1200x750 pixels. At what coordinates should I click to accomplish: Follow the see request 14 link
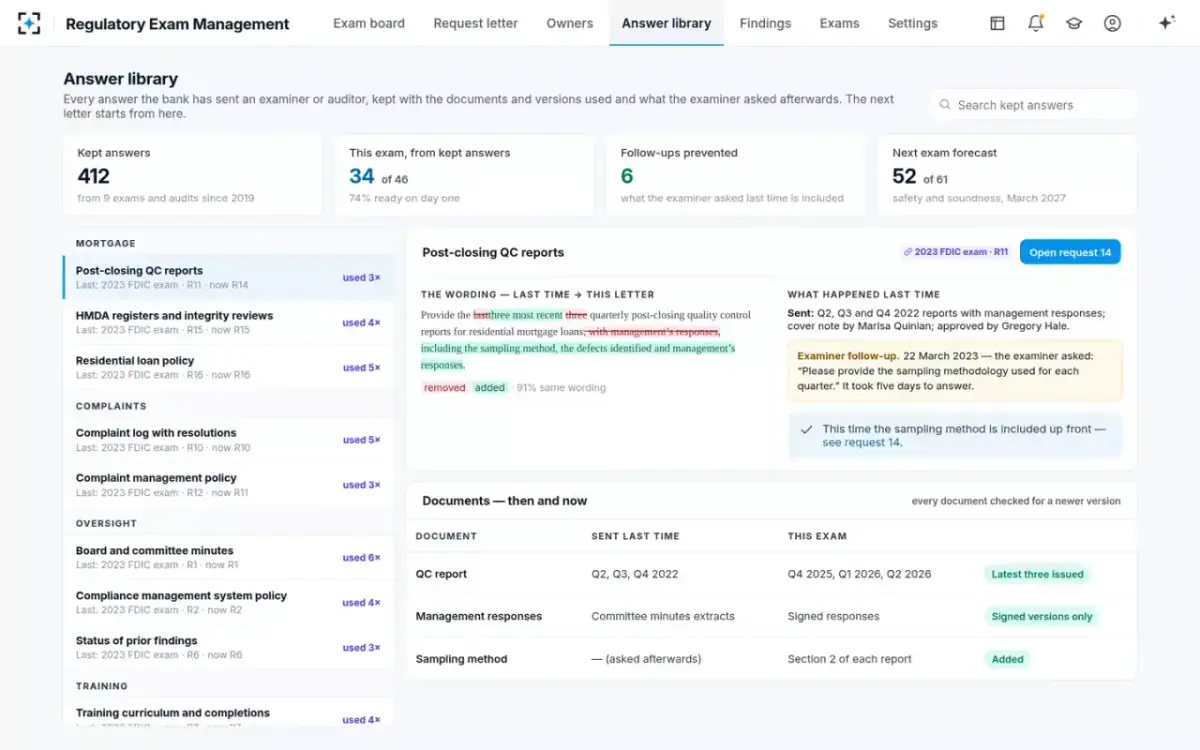[862, 442]
